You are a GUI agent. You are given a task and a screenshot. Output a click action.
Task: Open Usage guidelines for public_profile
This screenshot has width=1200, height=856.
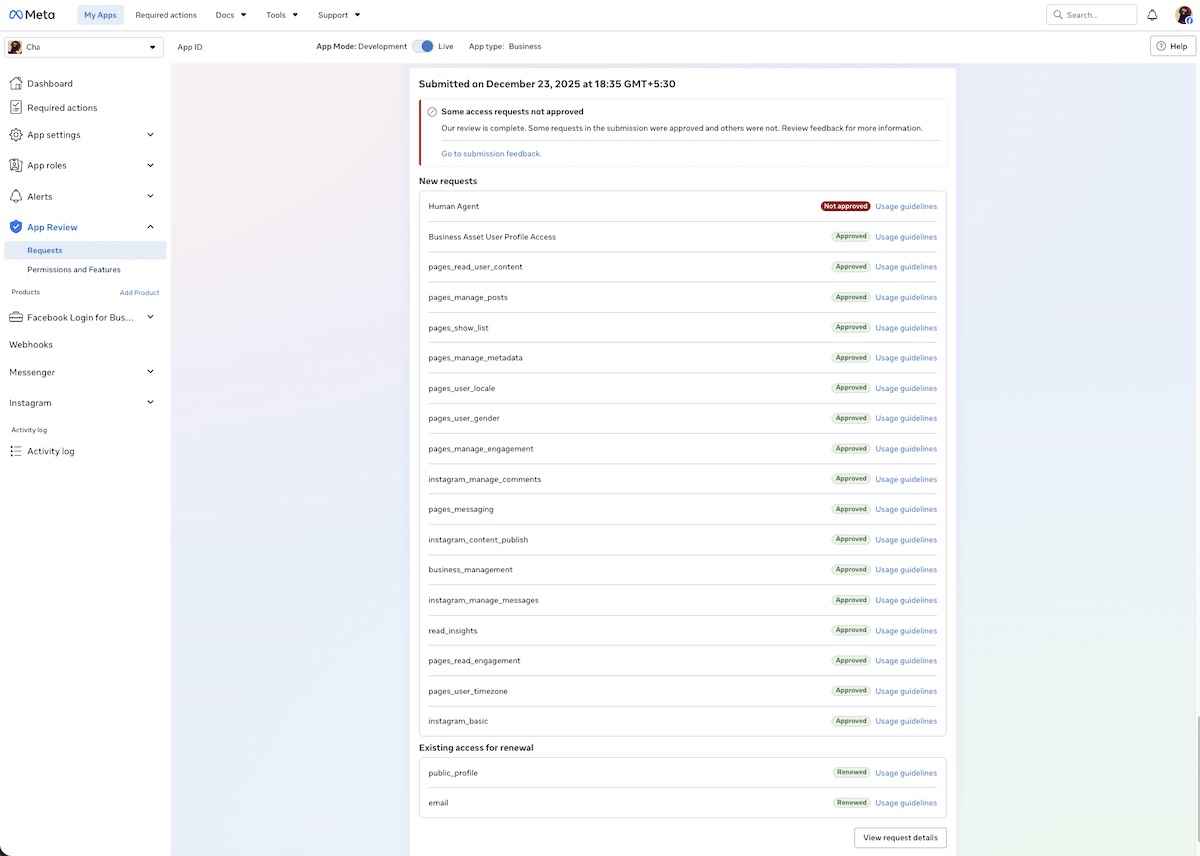coord(906,773)
